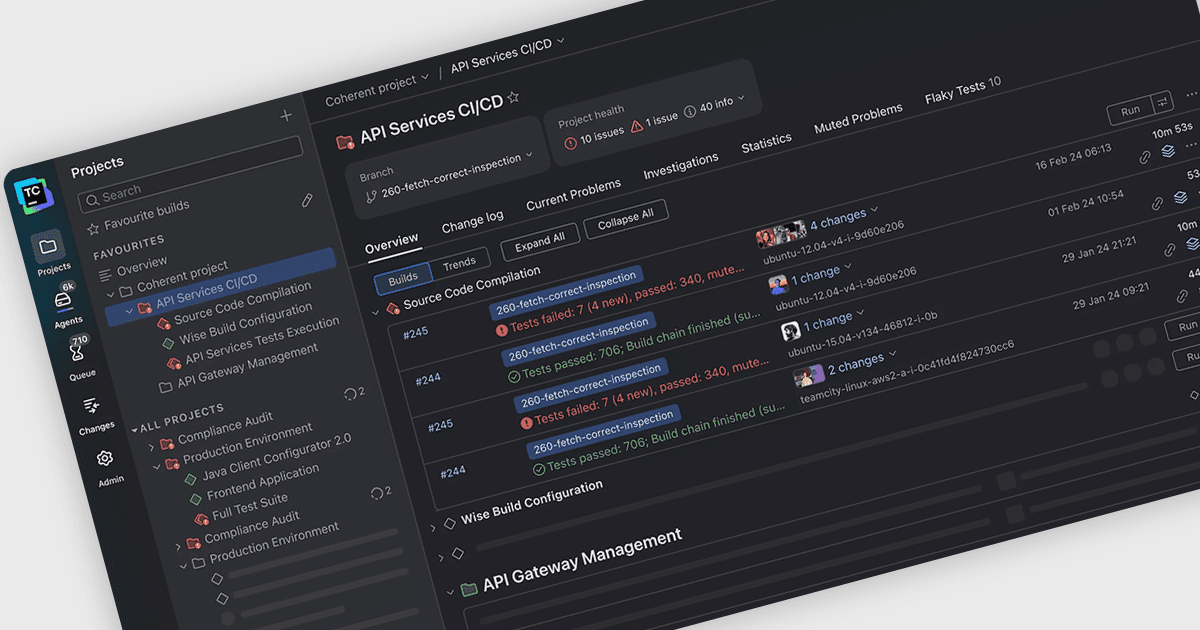Collapse the API Gateway Management section
Image resolution: width=1200 pixels, height=630 pixels.
[x=450, y=592]
